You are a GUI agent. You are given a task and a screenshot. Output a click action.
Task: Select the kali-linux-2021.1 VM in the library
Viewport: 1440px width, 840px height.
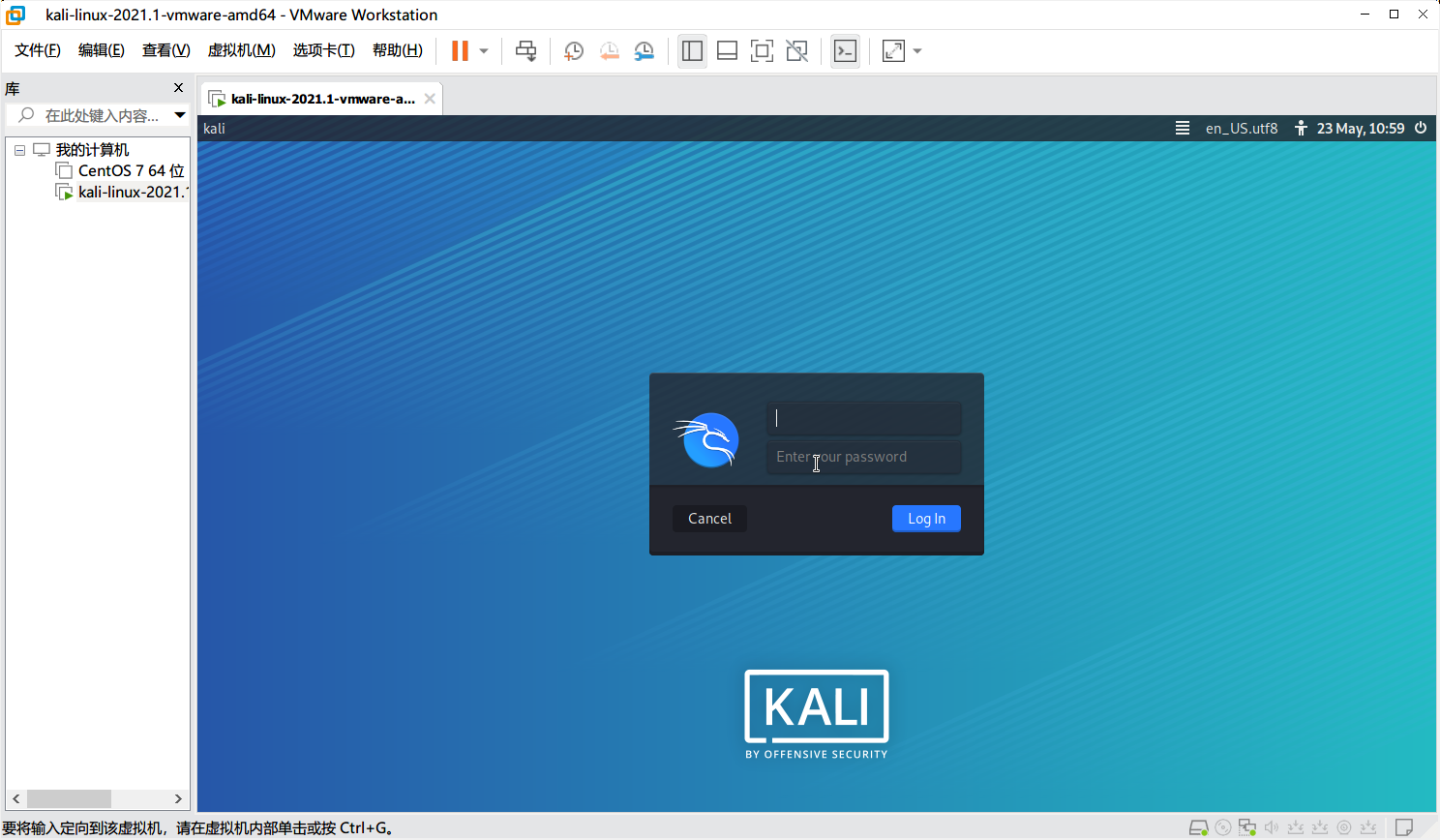(x=132, y=192)
